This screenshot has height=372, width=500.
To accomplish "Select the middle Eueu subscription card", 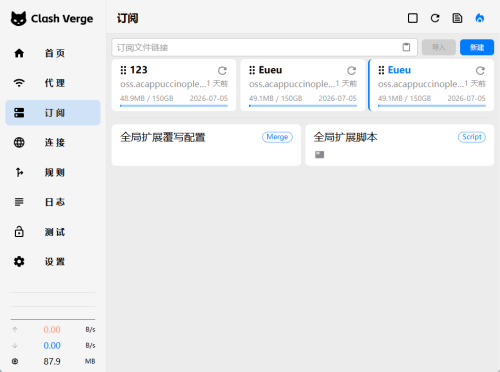I will point(303,85).
